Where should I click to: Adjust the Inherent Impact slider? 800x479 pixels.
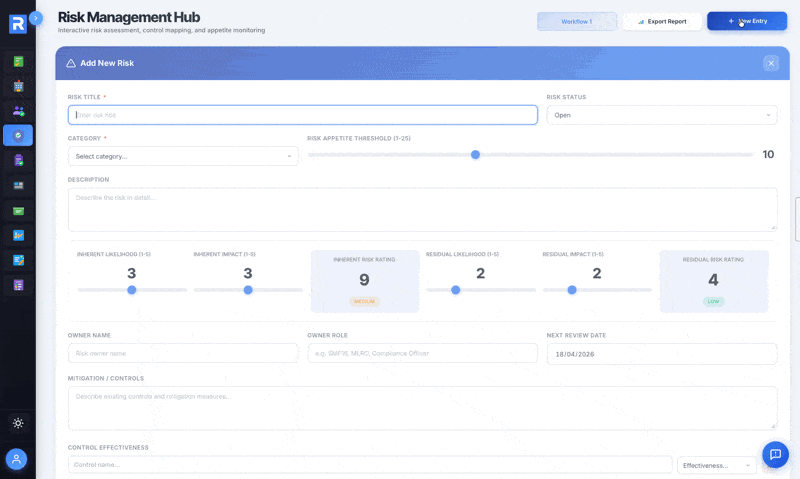(248, 290)
